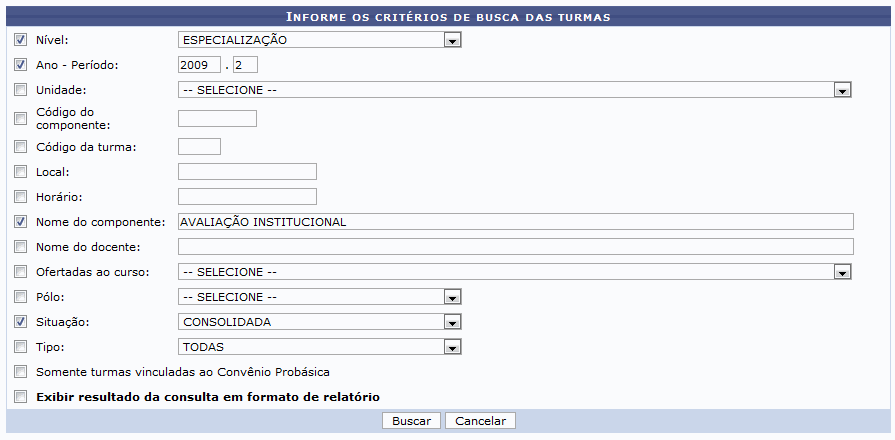
Task: Uncheck the Nível checkbox
Action: tap(21, 41)
